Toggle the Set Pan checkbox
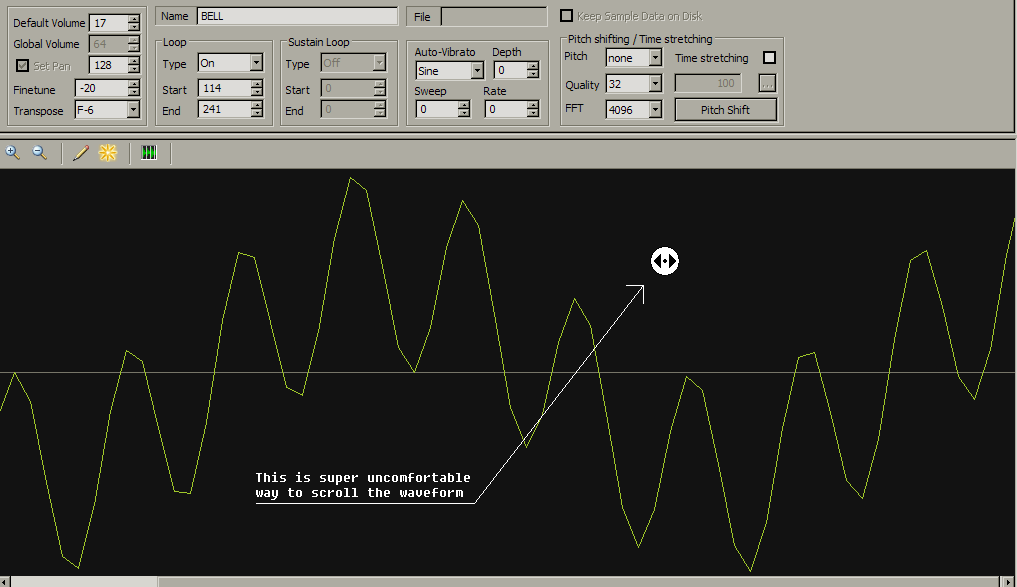The height and width of the screenshot is (587, 1017). click(23, 66)
